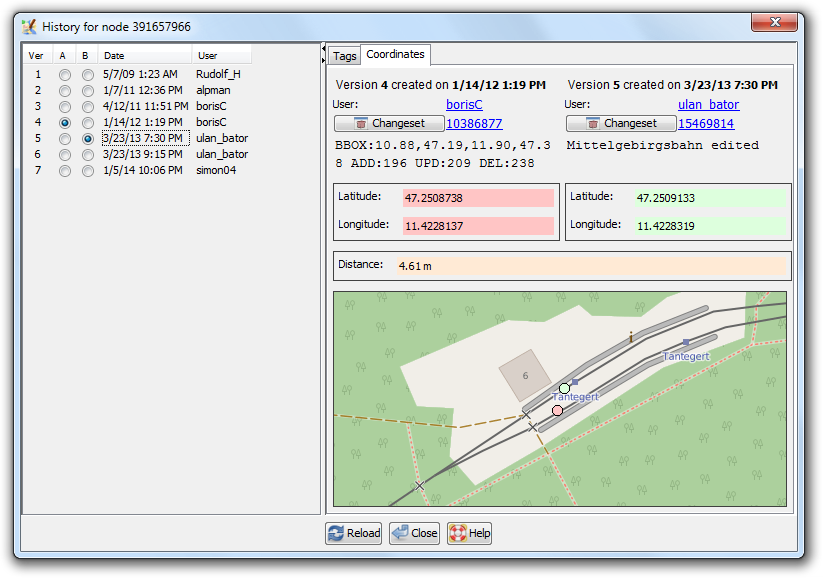Open the Coordinates tab

pyautogui.click(x=395, y=54)
